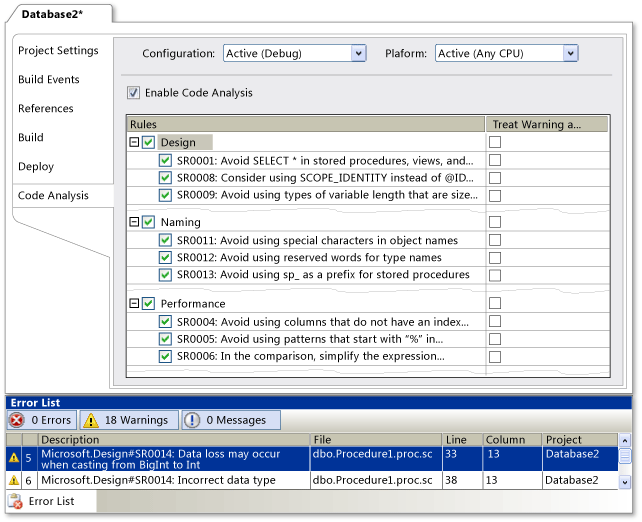642x522 pixels.
Task: Click the Error List tab icon at bottom
Action: (x=15, y=501)
